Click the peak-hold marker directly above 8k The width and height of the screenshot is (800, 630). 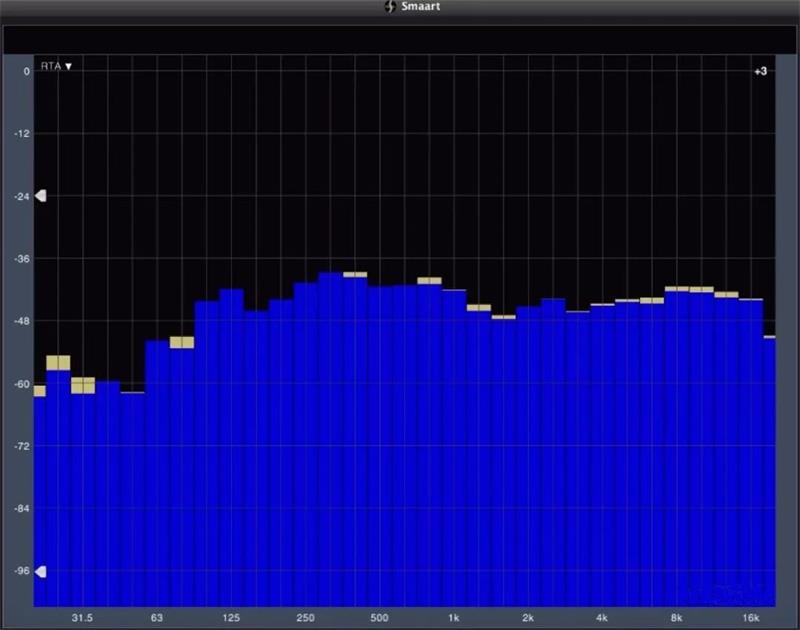(677, 288)
